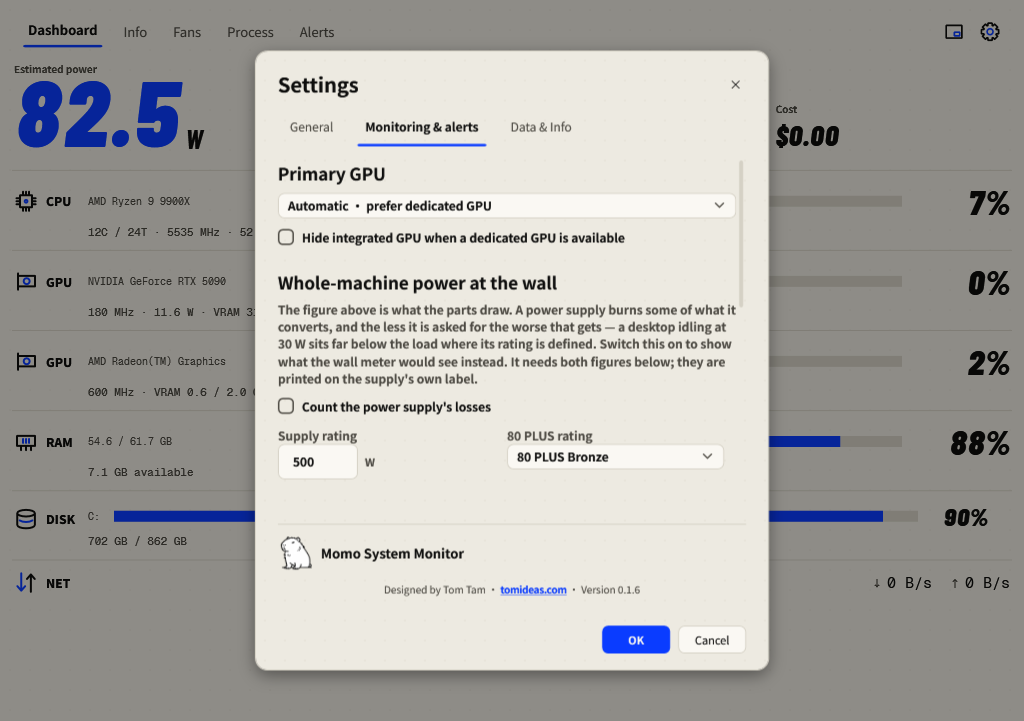The image size is (1024, 721).
Task: Select the Monitoring & alerts tab
Action: [422, 127]
